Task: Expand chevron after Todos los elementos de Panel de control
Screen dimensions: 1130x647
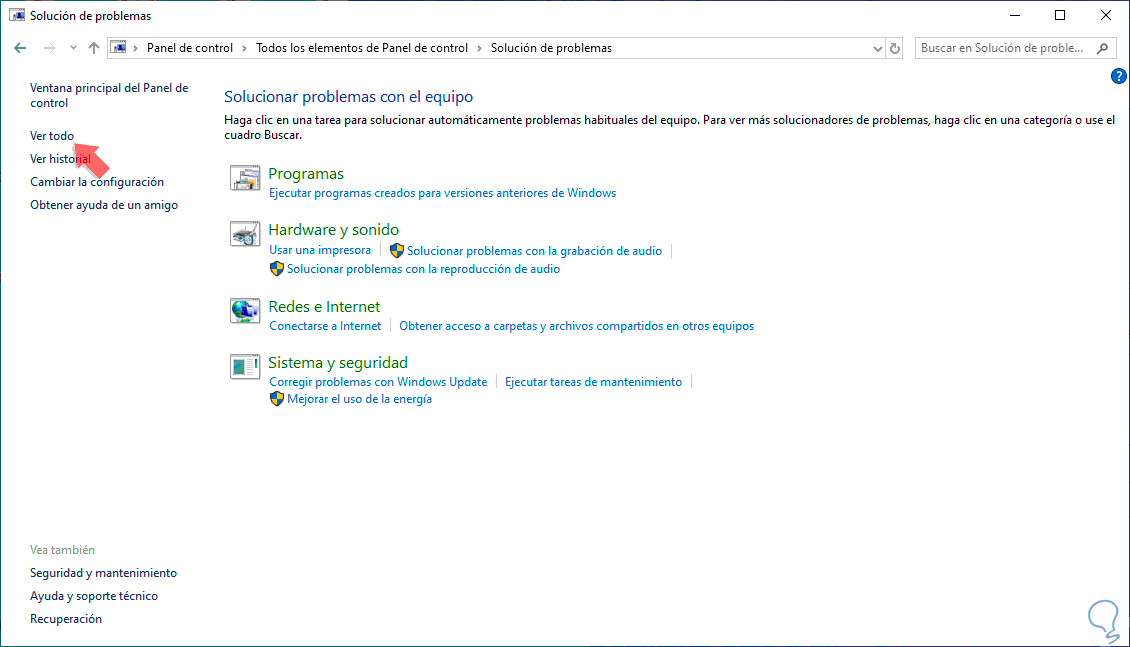Action: (x=479, y=48)
